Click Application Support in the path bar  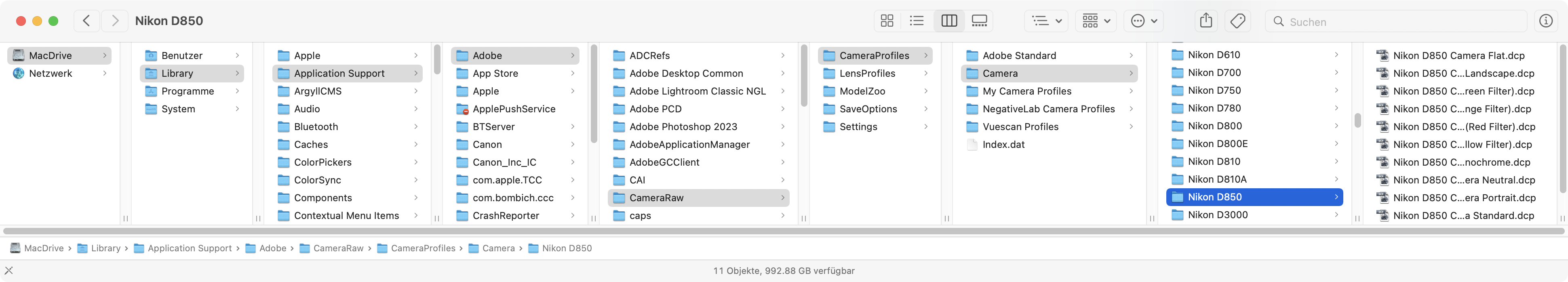point(183,248)
